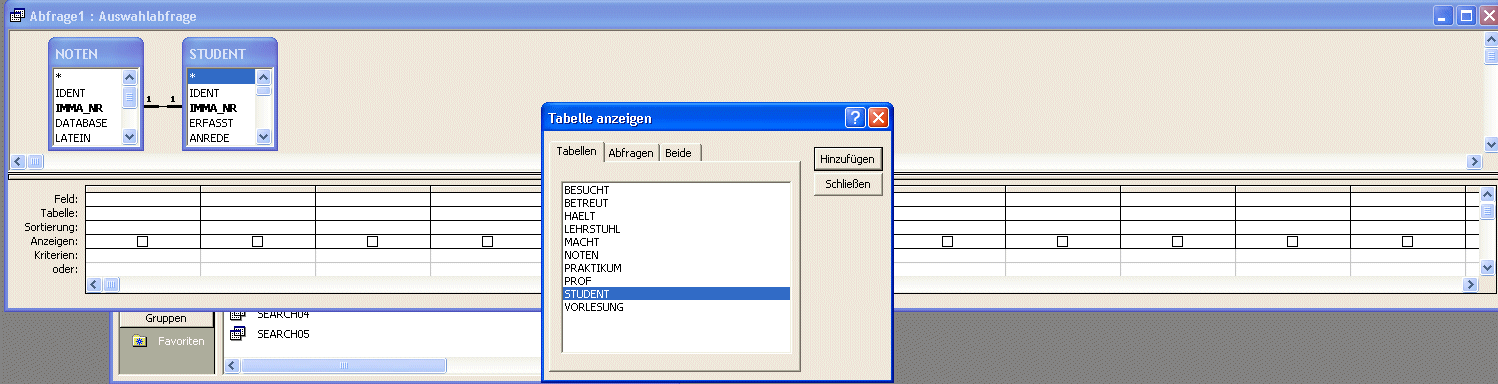Click IDENT field in NOTEN table box
The image size is (1498, 384).
(x=88, y=93)
